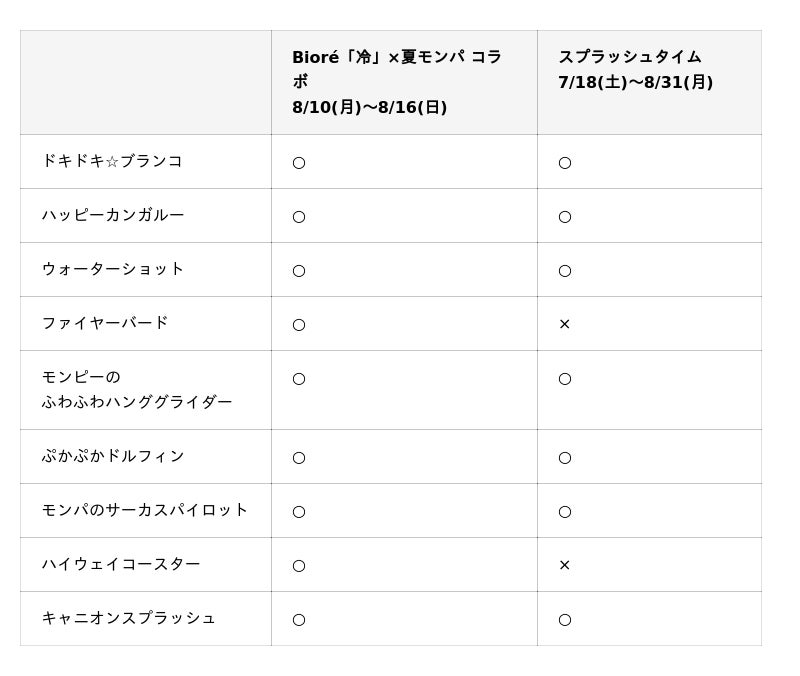This screenshot has height=676, width=800.
Task: Click the × mark for ハイウェイコースター splash time
Action: pos(564,565)
